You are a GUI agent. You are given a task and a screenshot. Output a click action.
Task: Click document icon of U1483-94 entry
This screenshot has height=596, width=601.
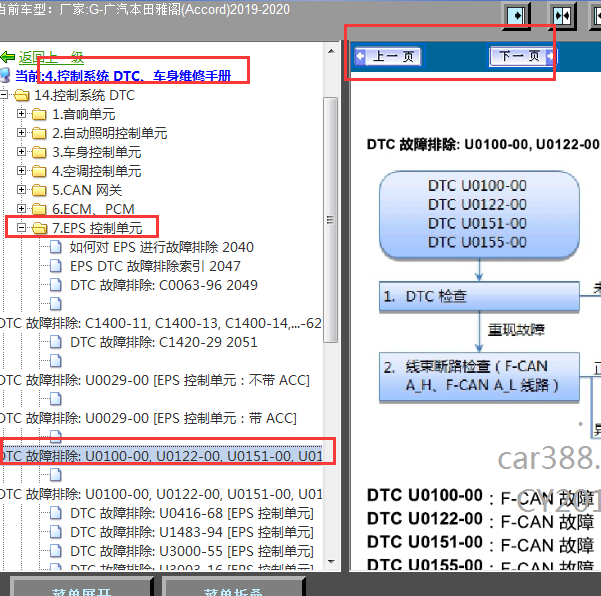(x=56, y=532)
